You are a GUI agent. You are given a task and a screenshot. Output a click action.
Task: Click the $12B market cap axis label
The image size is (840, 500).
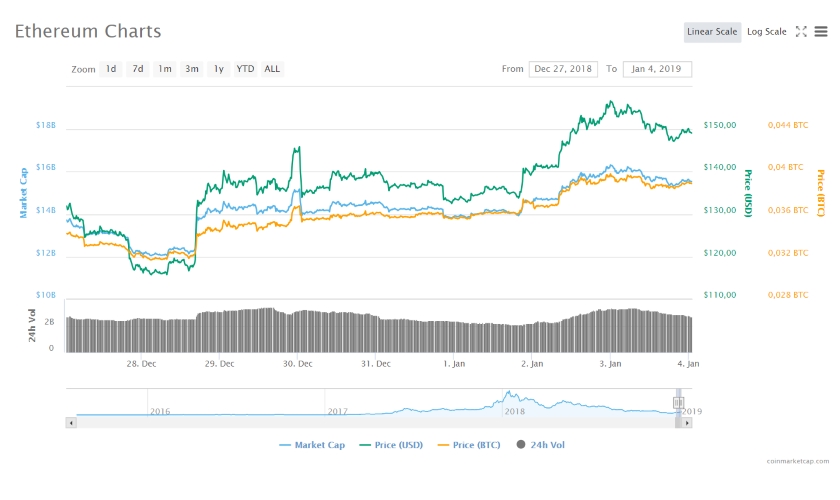[46, 252]
